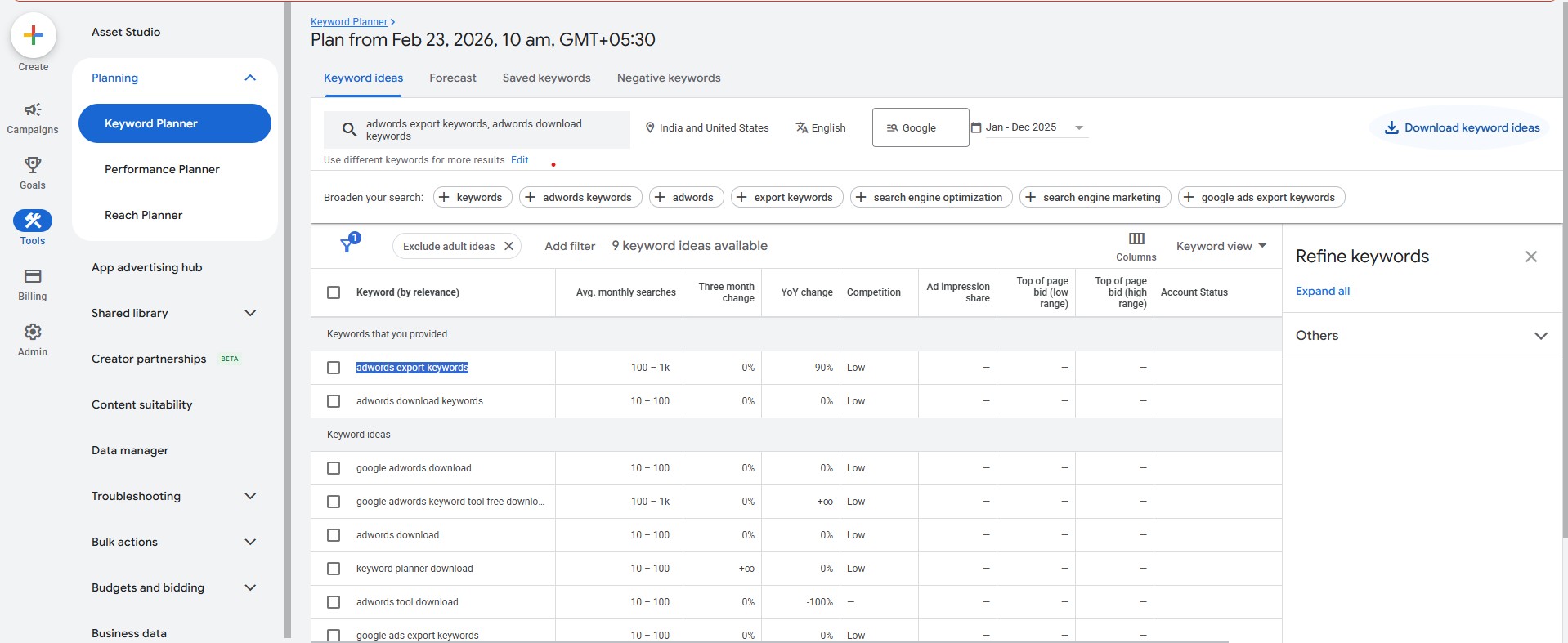Image resolution: width=1568 pixels, height=643 pixels.
Task: Check the 'google adwords download' row
Action: (334, 468)
